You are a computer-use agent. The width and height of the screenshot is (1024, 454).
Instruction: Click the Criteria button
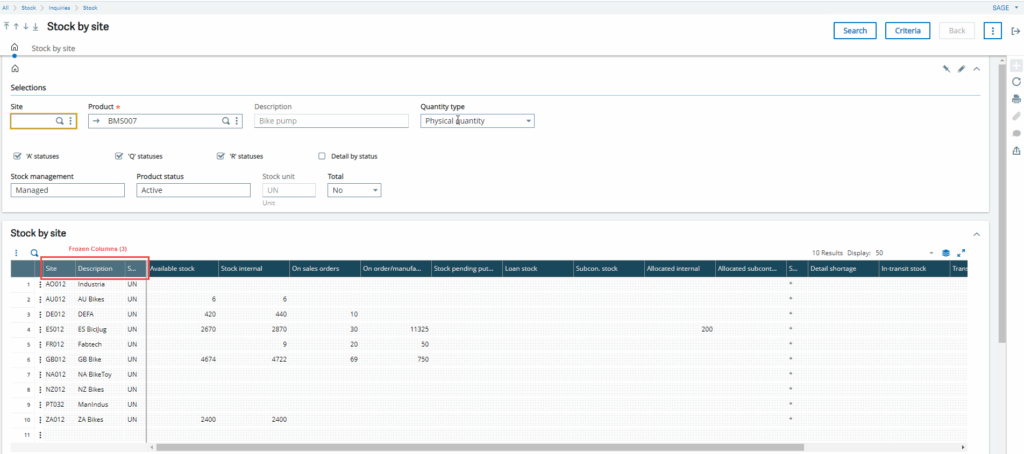[x=907, y=31]
